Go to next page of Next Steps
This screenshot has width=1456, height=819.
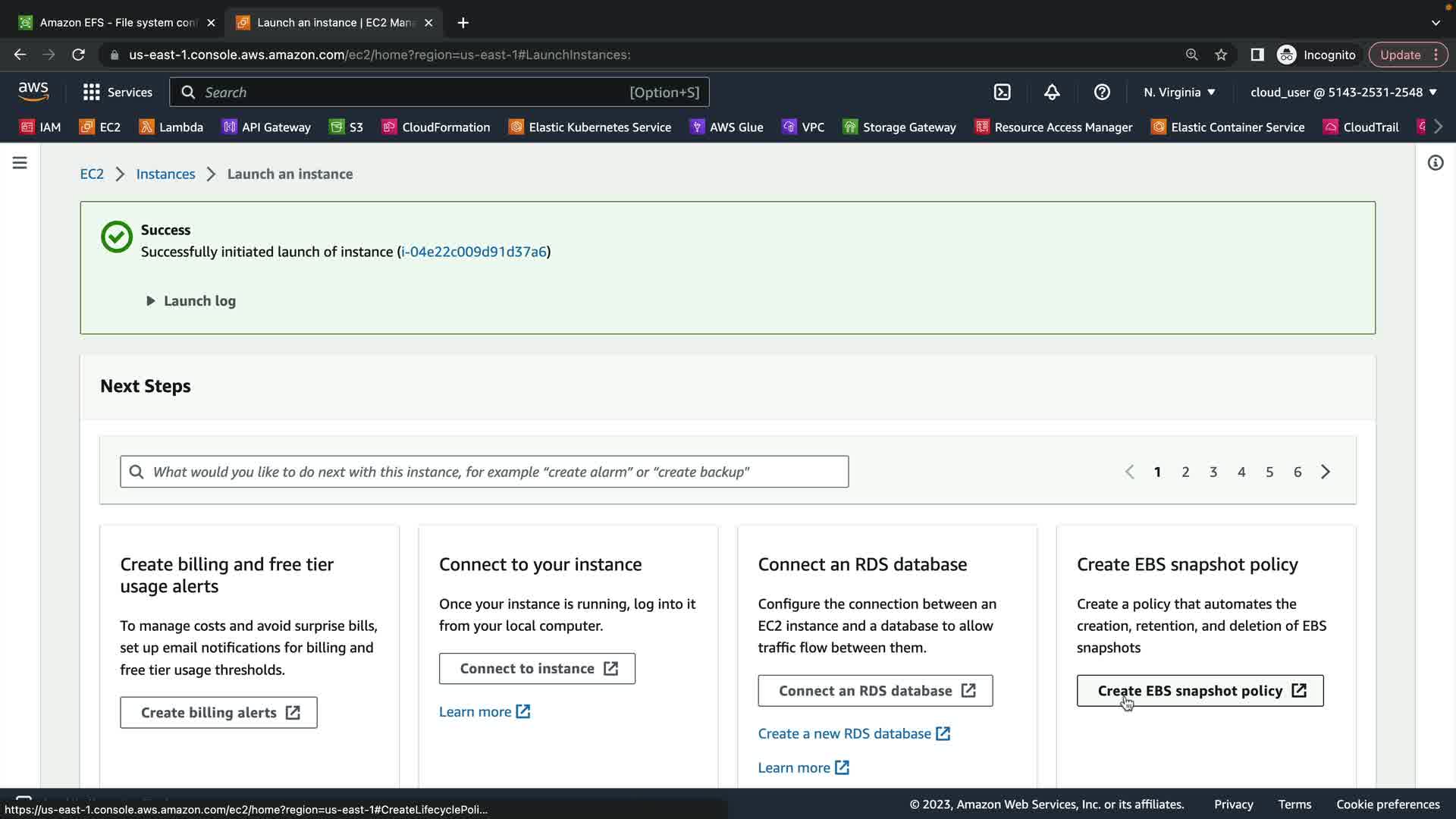[x=1326, y=472]
